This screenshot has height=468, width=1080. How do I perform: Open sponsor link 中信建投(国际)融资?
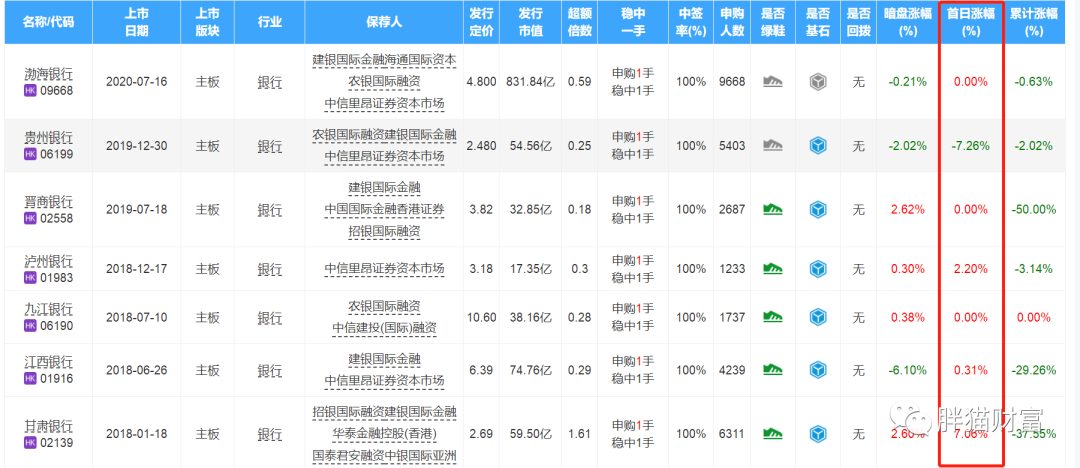pyautogui.click(x=384, y=327)
